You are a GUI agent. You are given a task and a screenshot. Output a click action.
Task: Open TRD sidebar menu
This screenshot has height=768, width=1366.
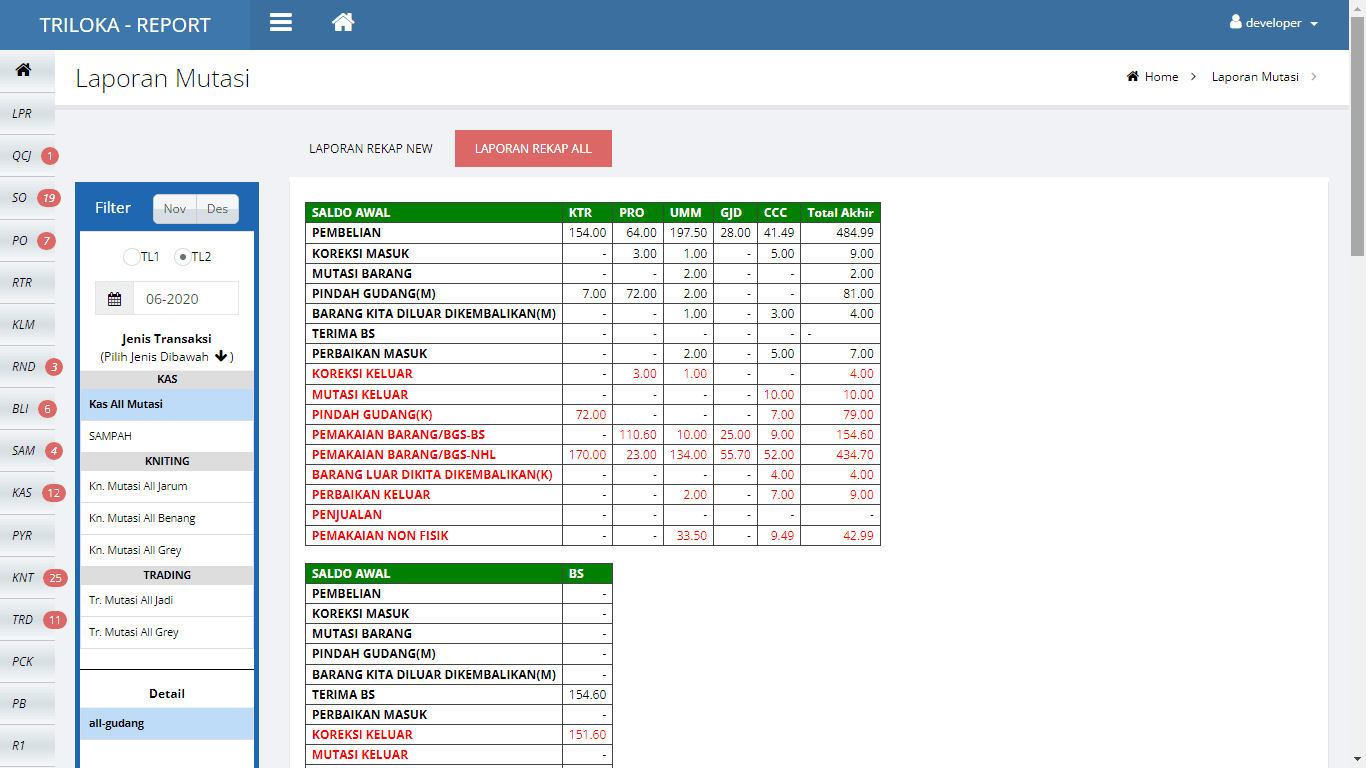click(x=27, y=620)
